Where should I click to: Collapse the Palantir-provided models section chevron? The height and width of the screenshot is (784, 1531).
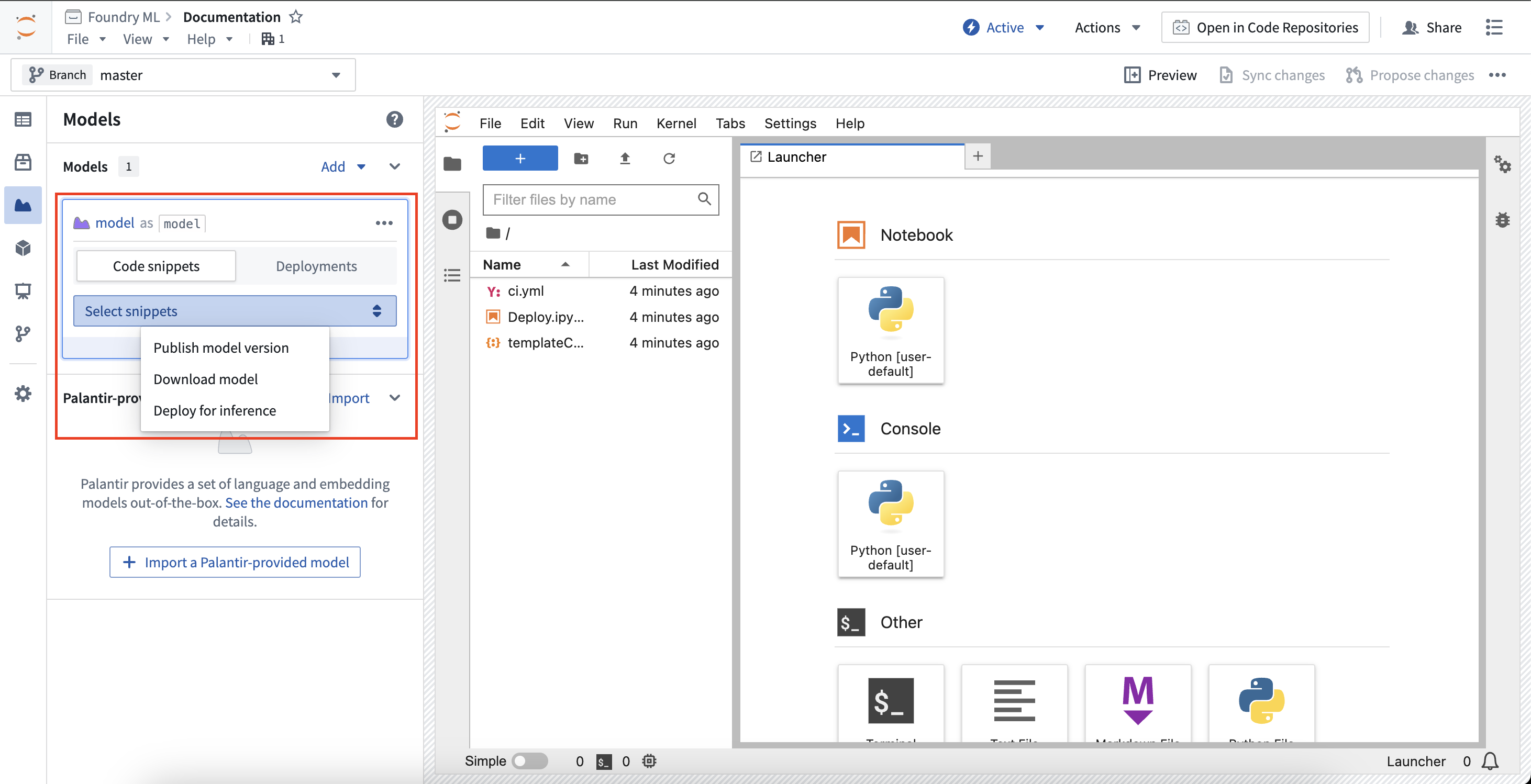[x=395, y=398]
